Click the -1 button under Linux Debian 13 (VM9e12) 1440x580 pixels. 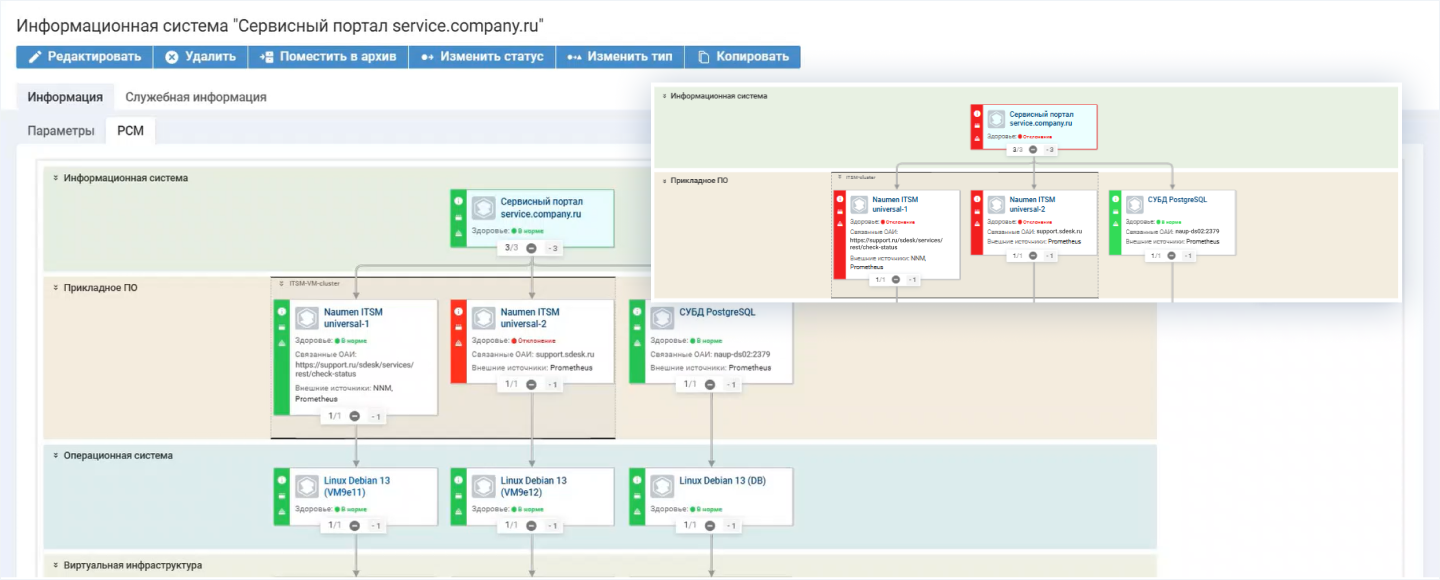pyautogui.click(x=553, y=526)
